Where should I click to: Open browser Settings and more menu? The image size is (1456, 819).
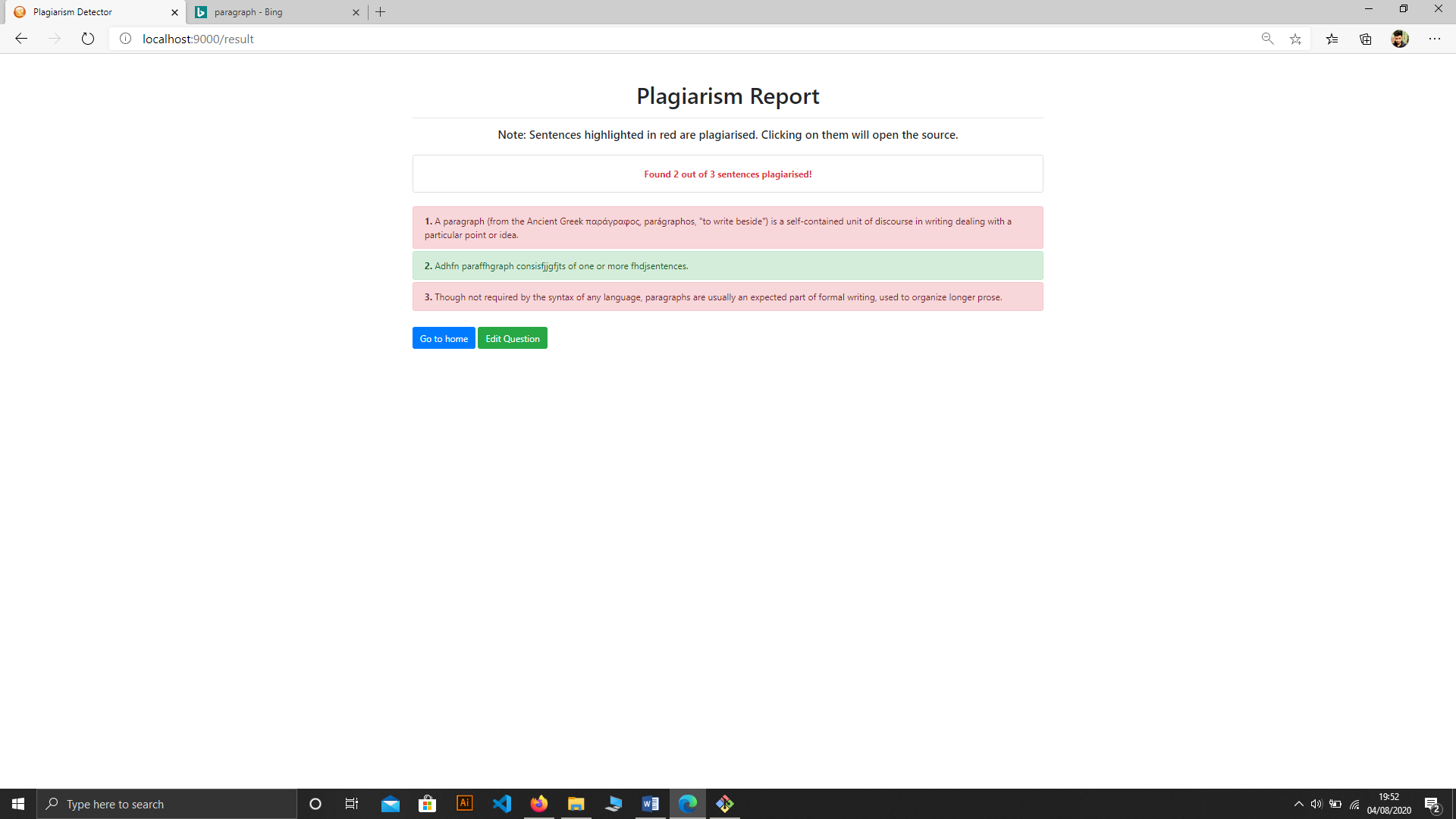point(1435,39)
